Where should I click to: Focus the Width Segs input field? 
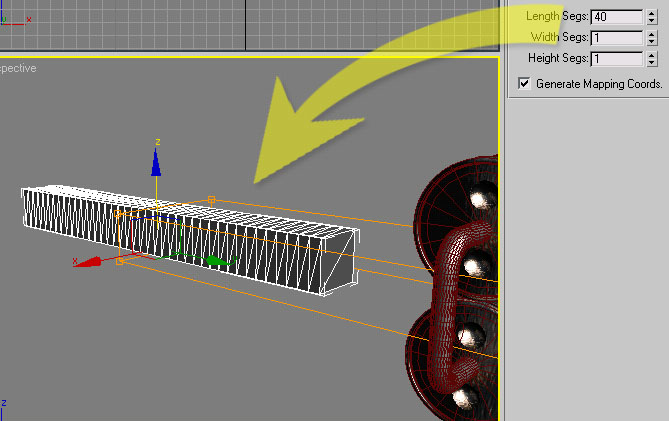[x=616, y=38]
